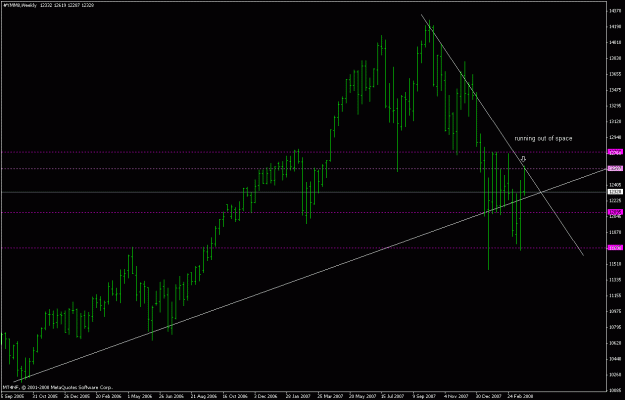625x400 pixels.
Task: Click the lowest magenta price label above 11510
Action: [x=613, y=248]
